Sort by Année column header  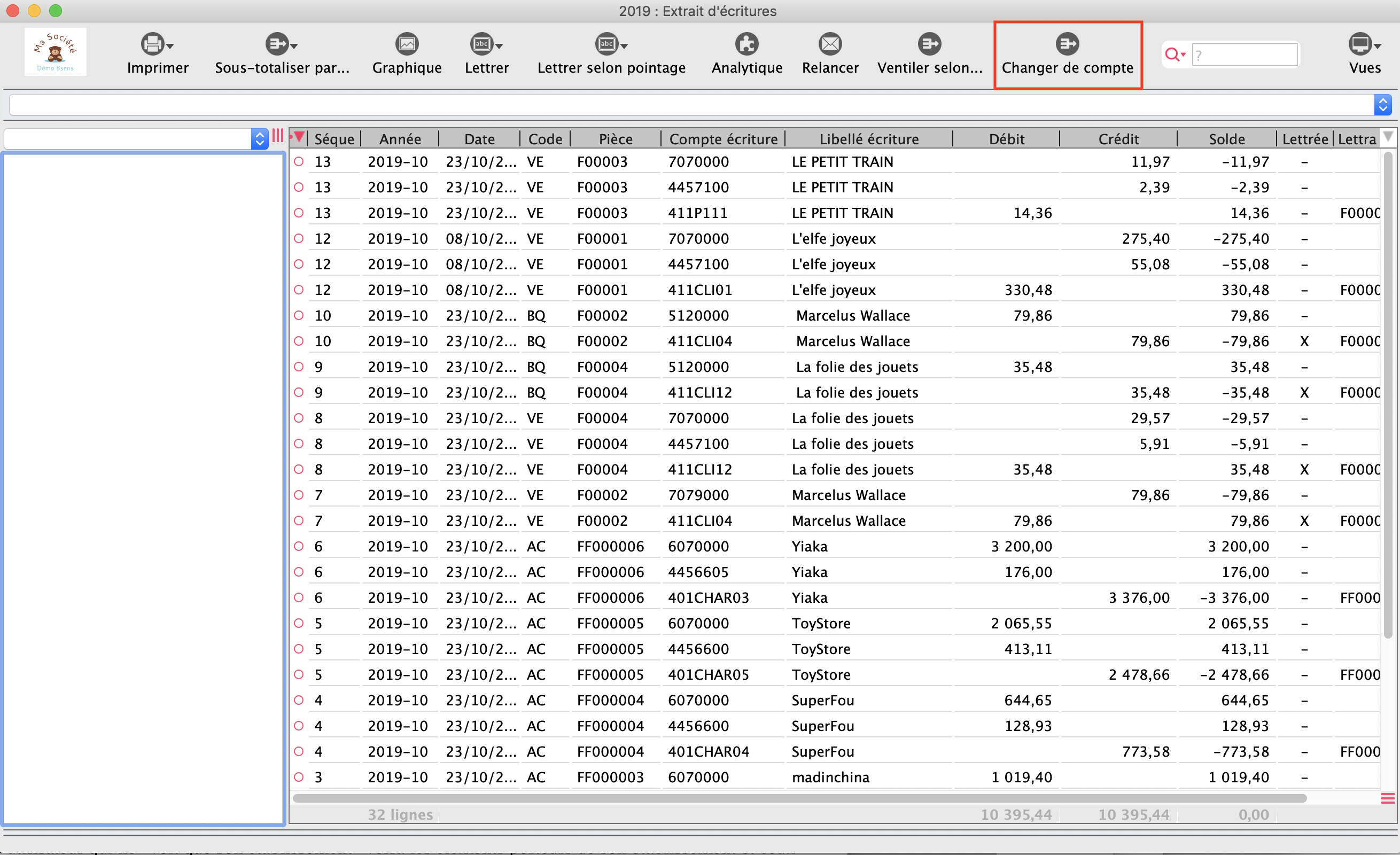click(x=400, y=138)
